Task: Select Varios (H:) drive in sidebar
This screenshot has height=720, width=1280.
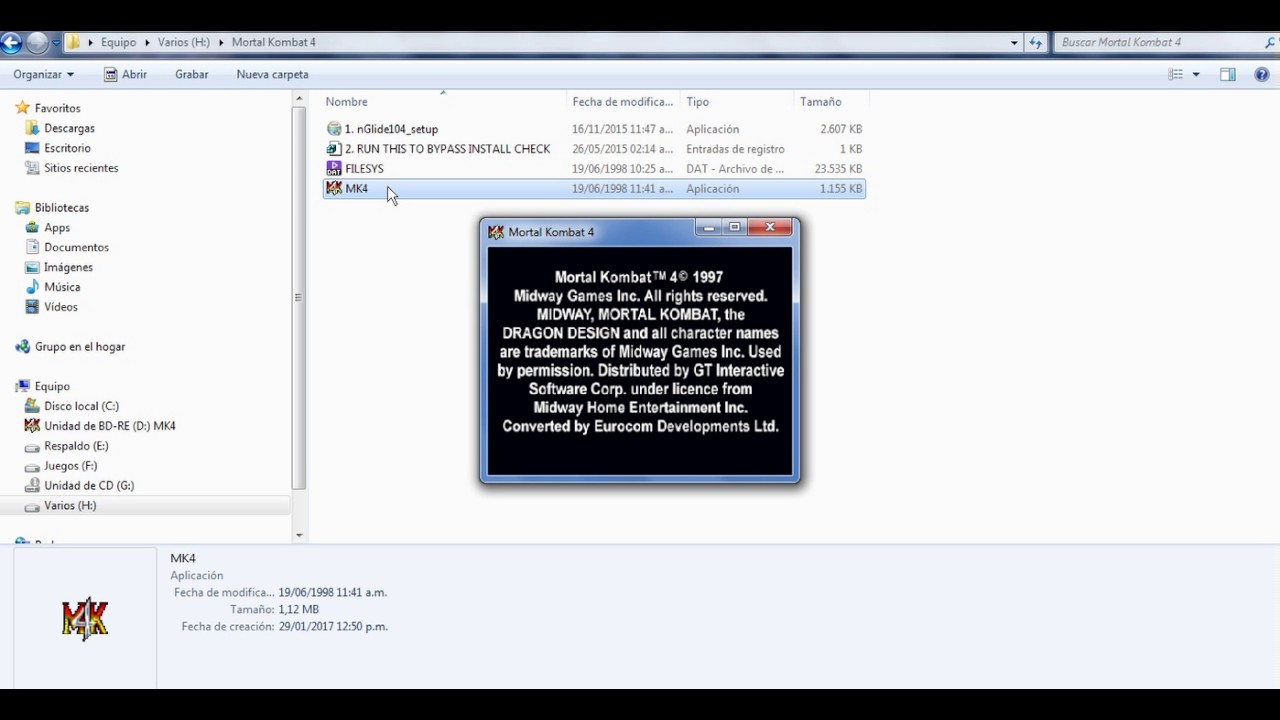Action: (x=70, y=506)
